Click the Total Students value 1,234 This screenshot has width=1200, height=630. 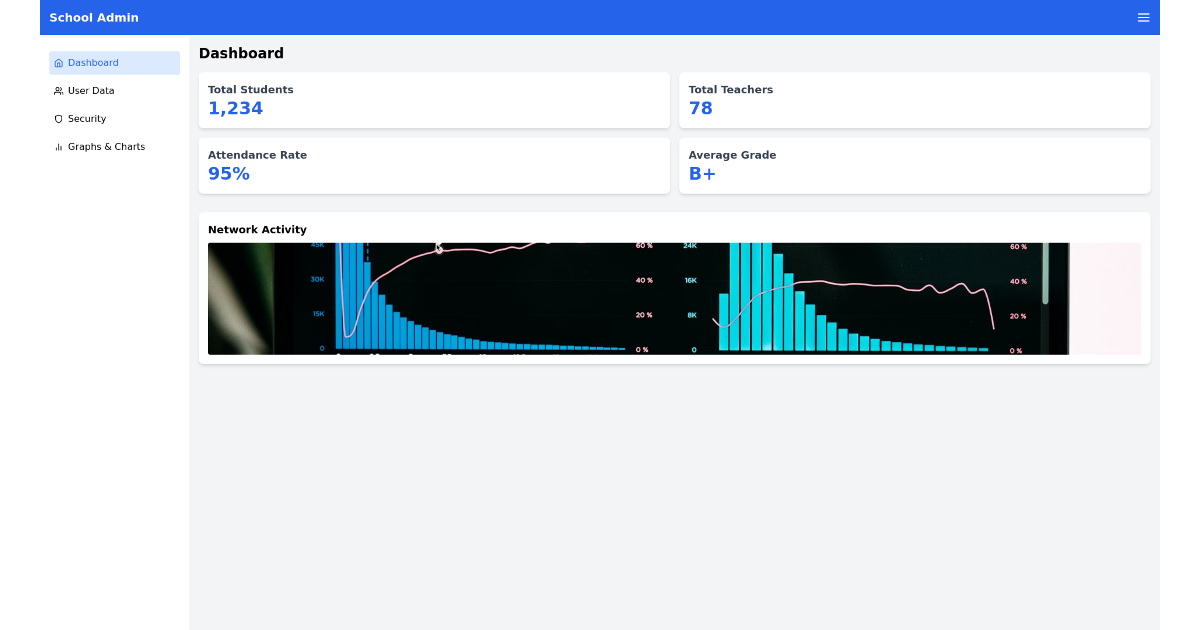tap(235, 108)
